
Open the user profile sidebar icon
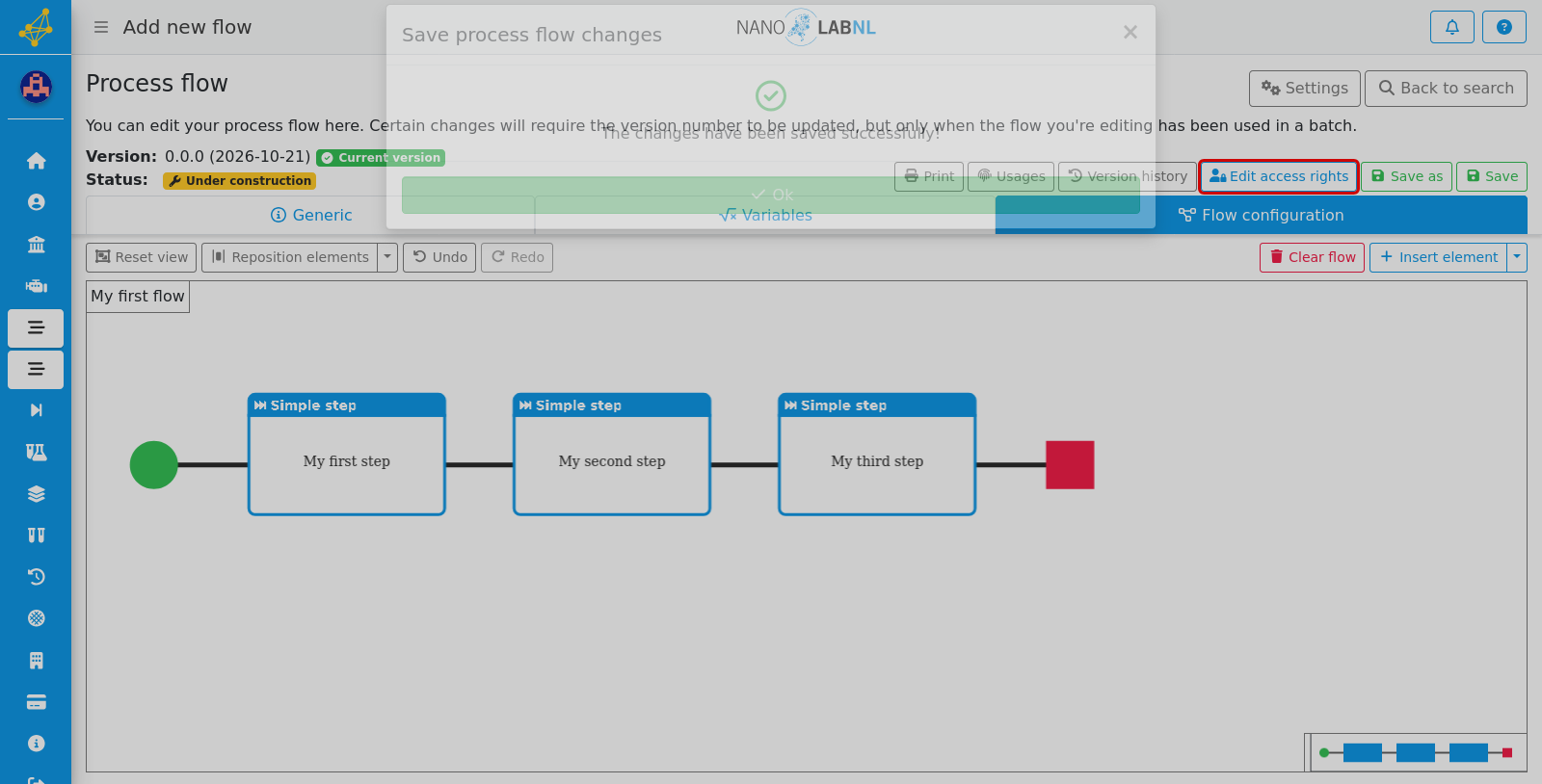pyautogui.click(x=36, y=202)
